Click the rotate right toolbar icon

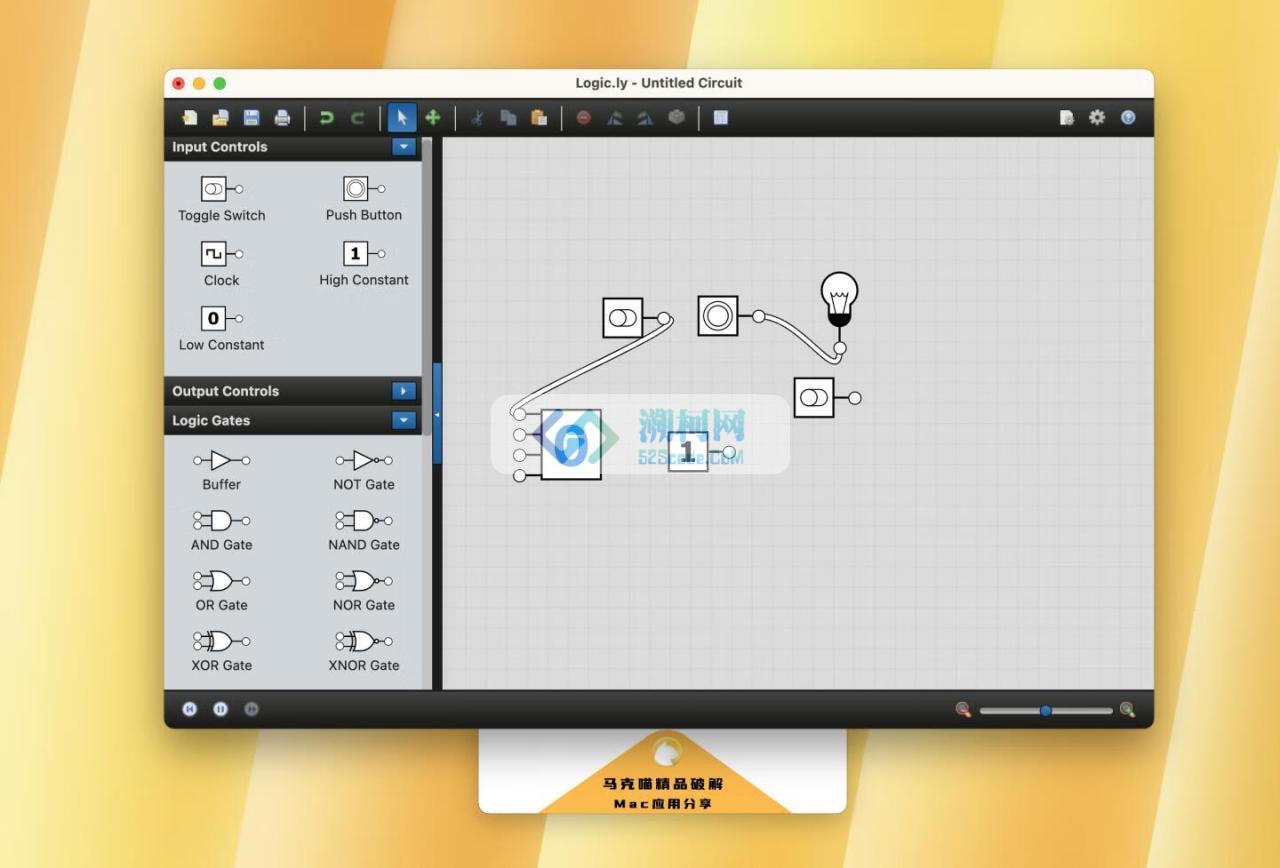click(646, 118)
